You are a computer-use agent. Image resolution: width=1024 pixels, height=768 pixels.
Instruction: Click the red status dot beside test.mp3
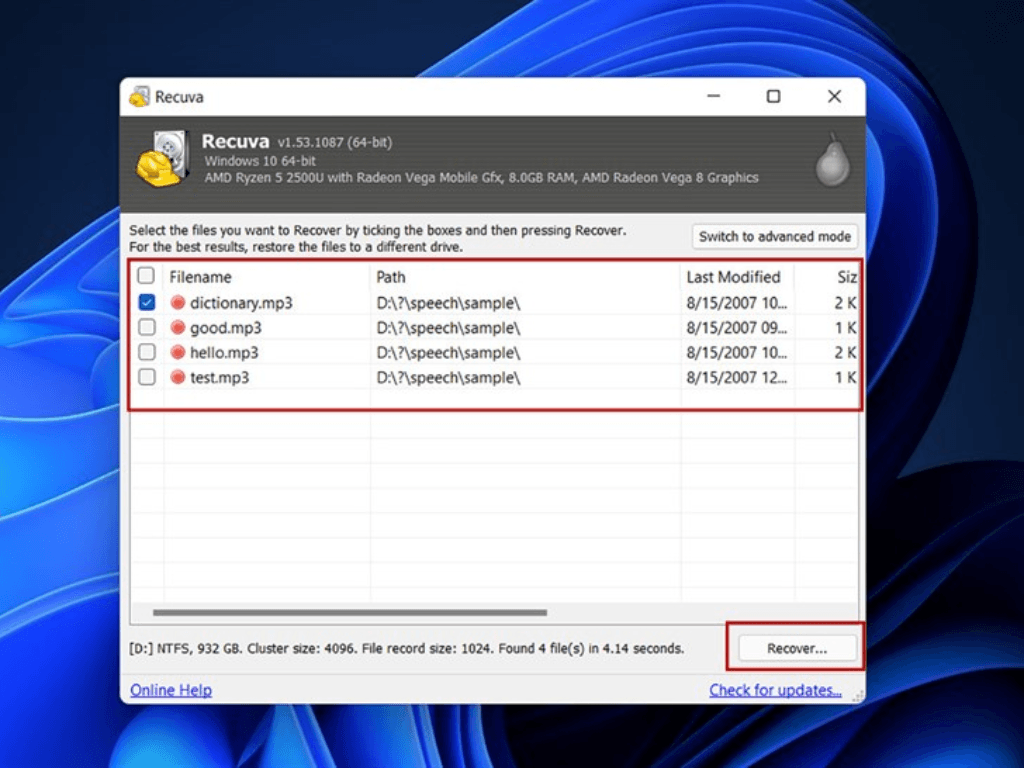click(178, 378)
